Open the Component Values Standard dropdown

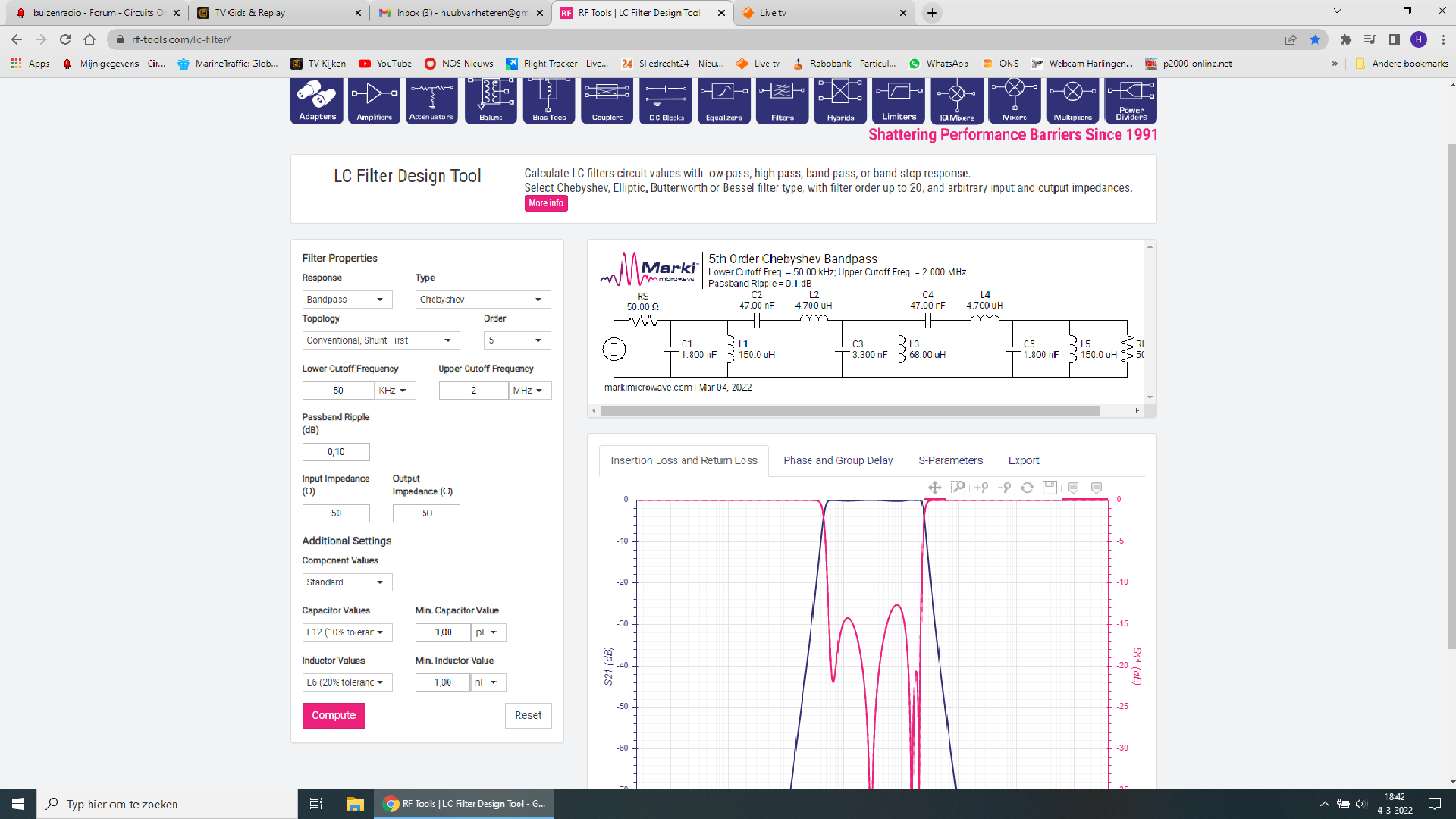[347, 582]
